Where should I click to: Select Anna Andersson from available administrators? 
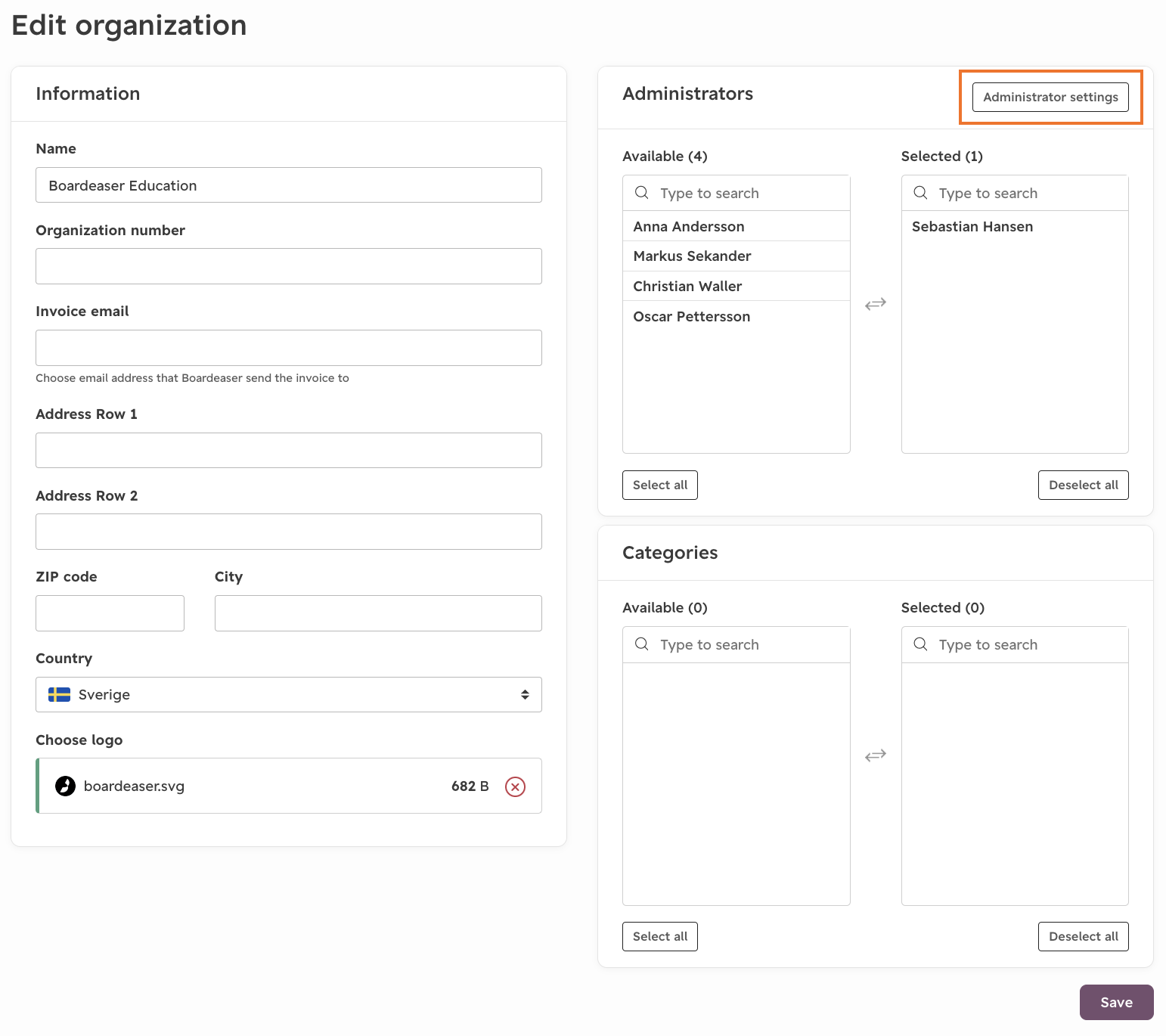pyautogui.click(x=737, y=226)
